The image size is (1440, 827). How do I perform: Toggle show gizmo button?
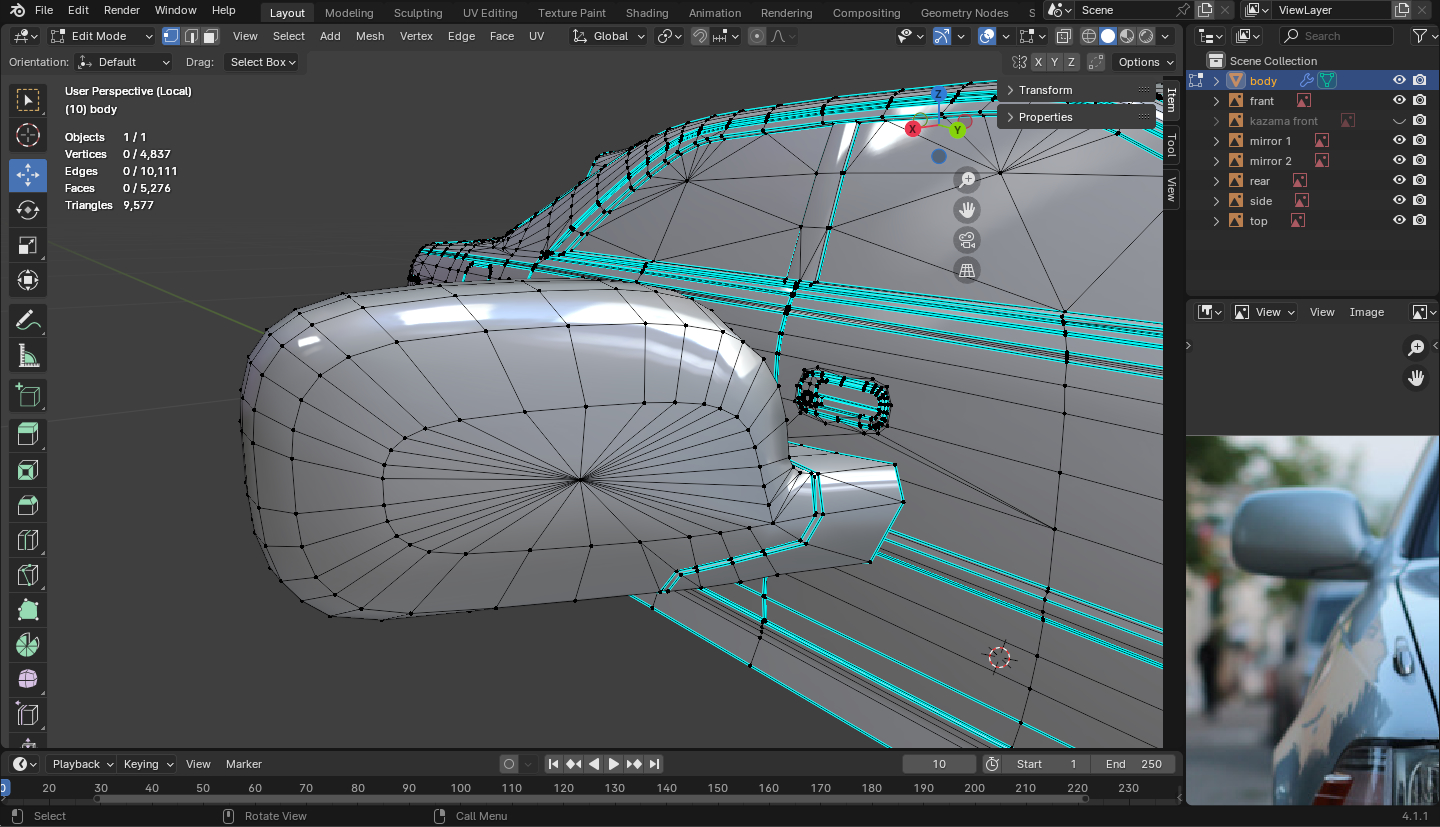click(941, 36)
